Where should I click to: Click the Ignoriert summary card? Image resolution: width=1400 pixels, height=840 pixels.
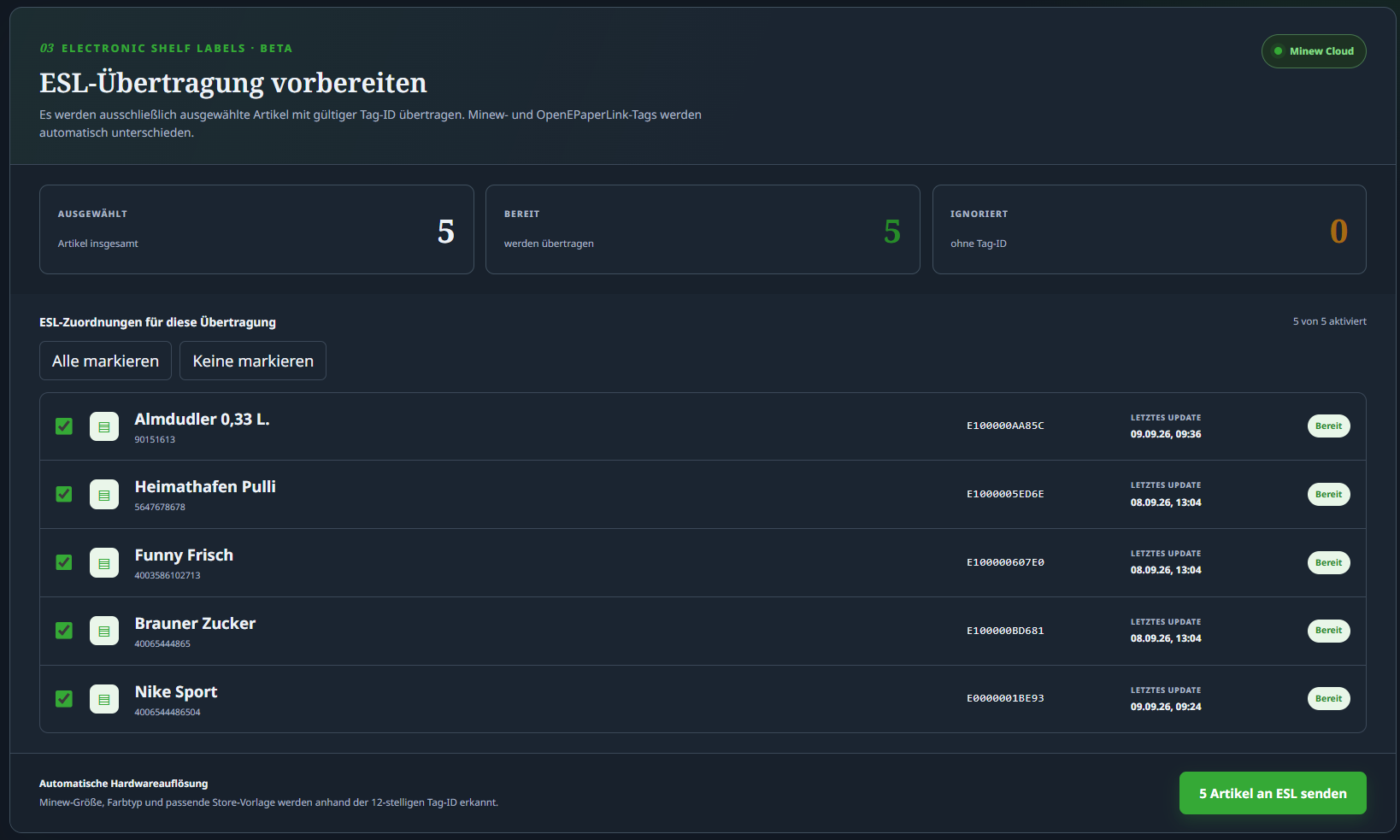[1150, 230]
